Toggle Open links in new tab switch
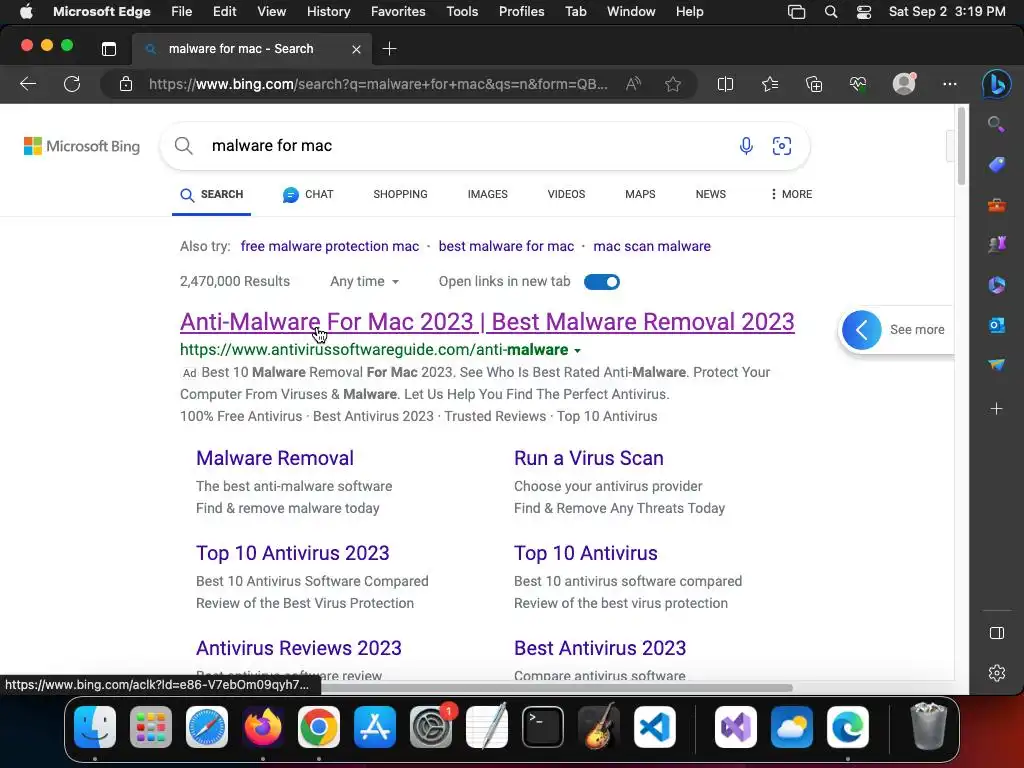This screenshot has height=768, width=1024. pos(601,281)
